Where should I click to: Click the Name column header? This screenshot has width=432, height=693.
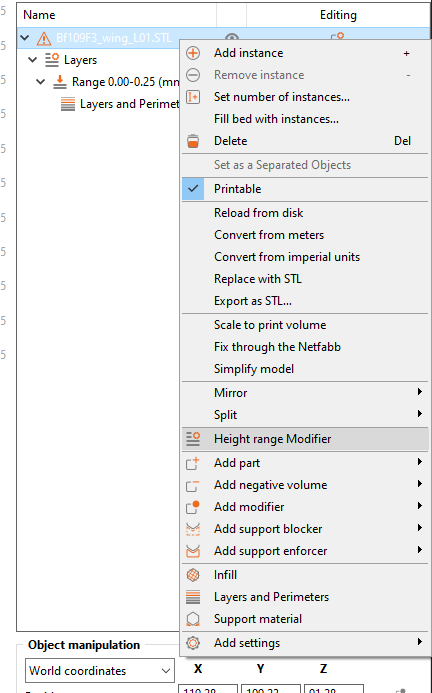[39, 15]
